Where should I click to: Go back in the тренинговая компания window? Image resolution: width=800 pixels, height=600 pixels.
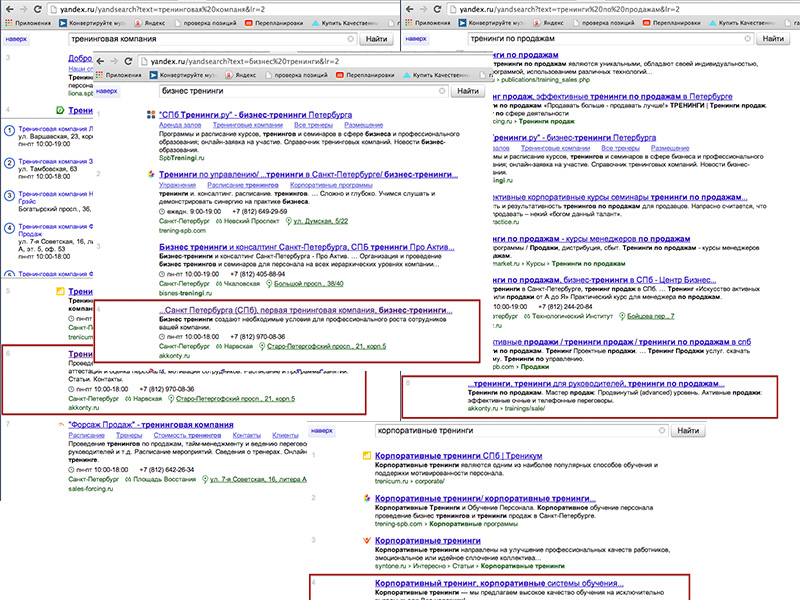(x=10, y=9)
